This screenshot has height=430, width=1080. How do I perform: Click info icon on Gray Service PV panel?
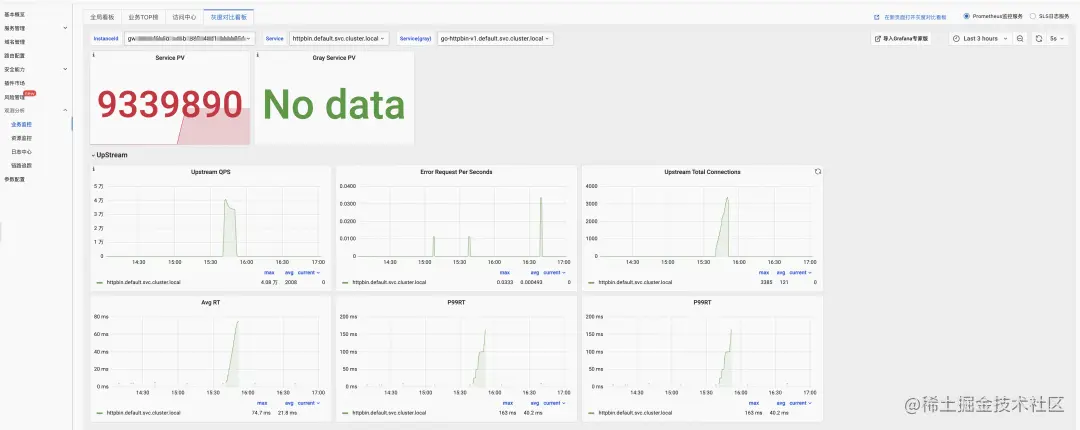click(258, 54)
